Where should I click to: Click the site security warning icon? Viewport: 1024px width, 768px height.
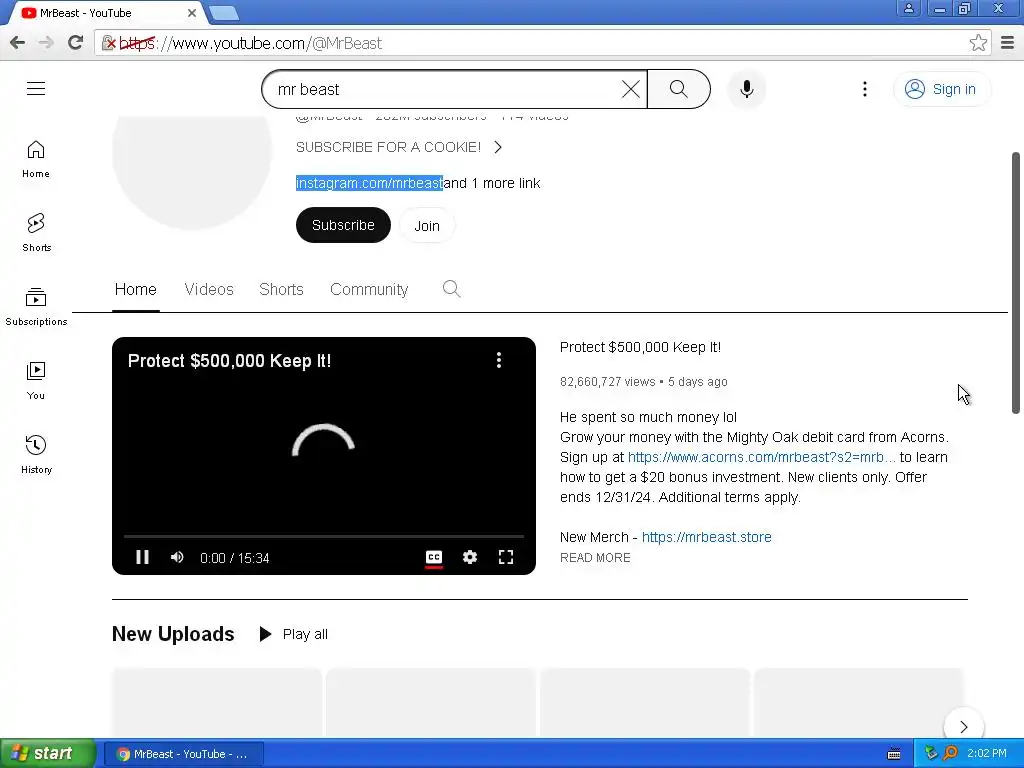pos(109,43)
